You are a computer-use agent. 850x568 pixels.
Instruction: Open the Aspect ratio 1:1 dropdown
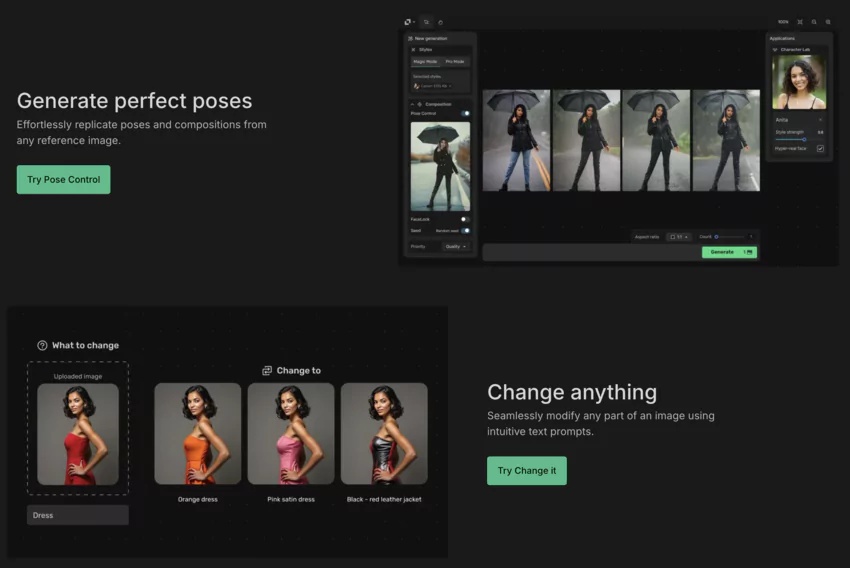(679, 237)
